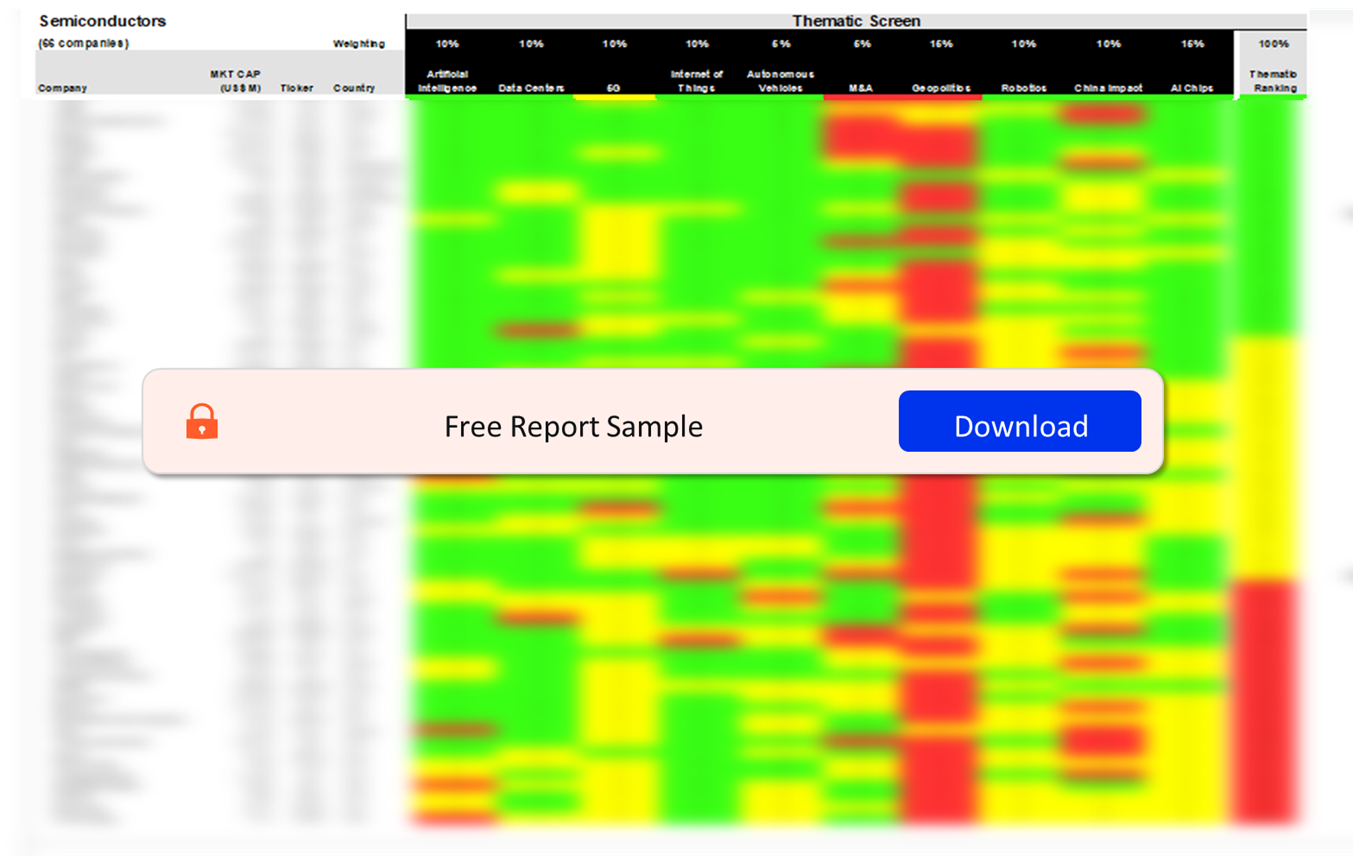Screen dimensions: 1353x856
Task: Click the blue Download button
Action: click(x=1020, y=421)
